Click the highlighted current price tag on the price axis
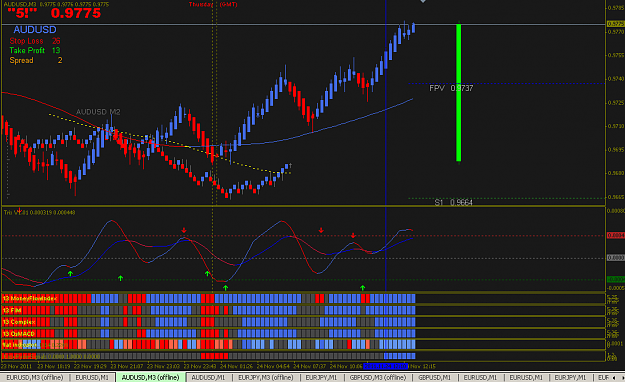 pos(615,24)
